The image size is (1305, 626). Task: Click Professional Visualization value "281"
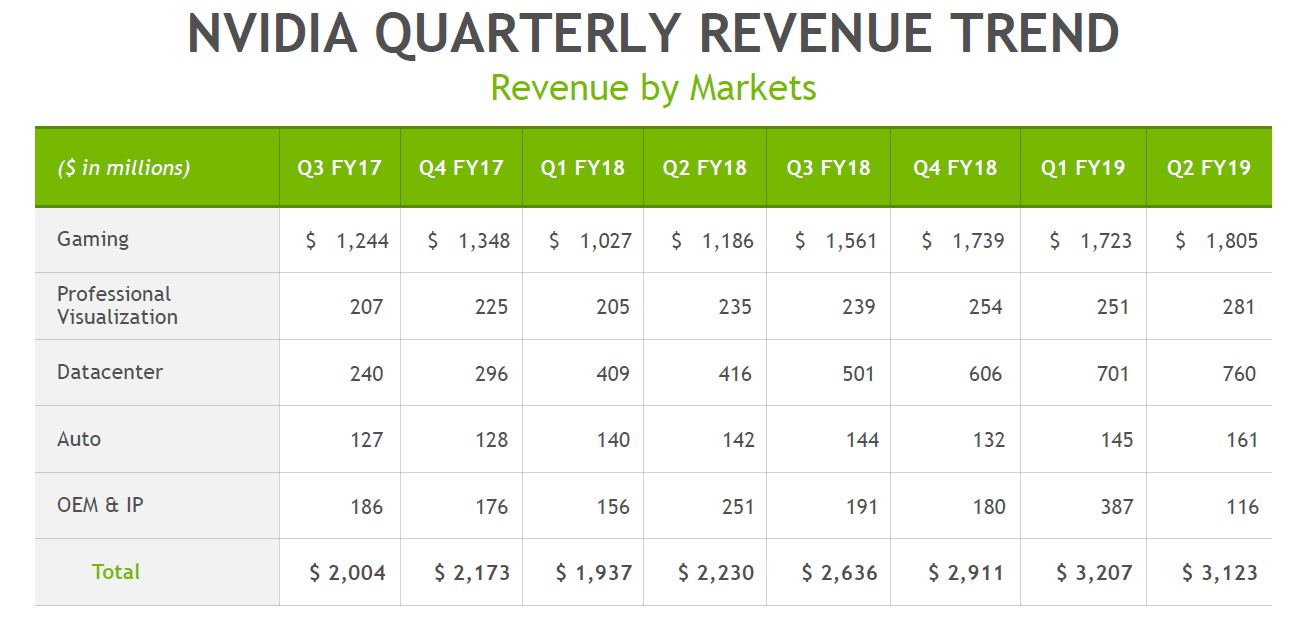point(1239,307)
